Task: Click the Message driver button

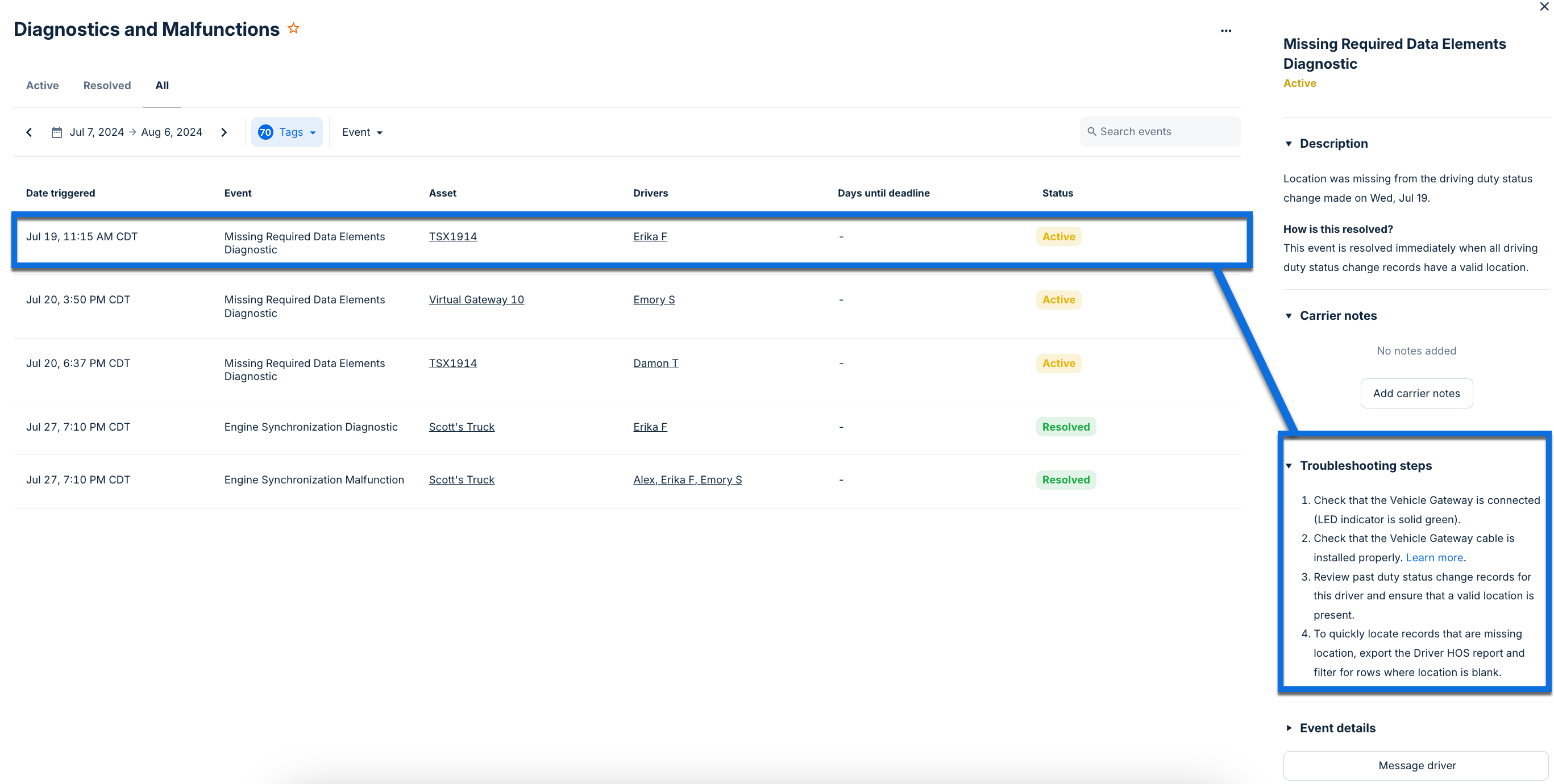Action: [x=1416, y=765]
